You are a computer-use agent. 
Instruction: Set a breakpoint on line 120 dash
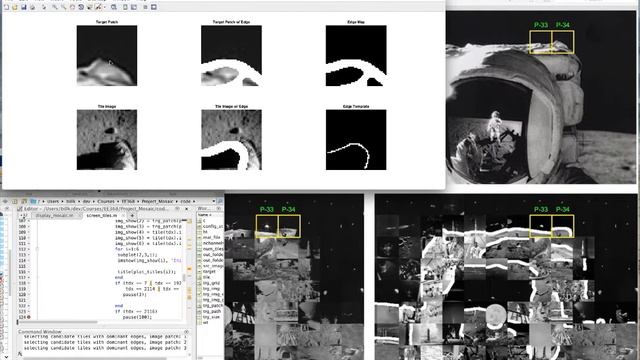[x=29, y=294]
